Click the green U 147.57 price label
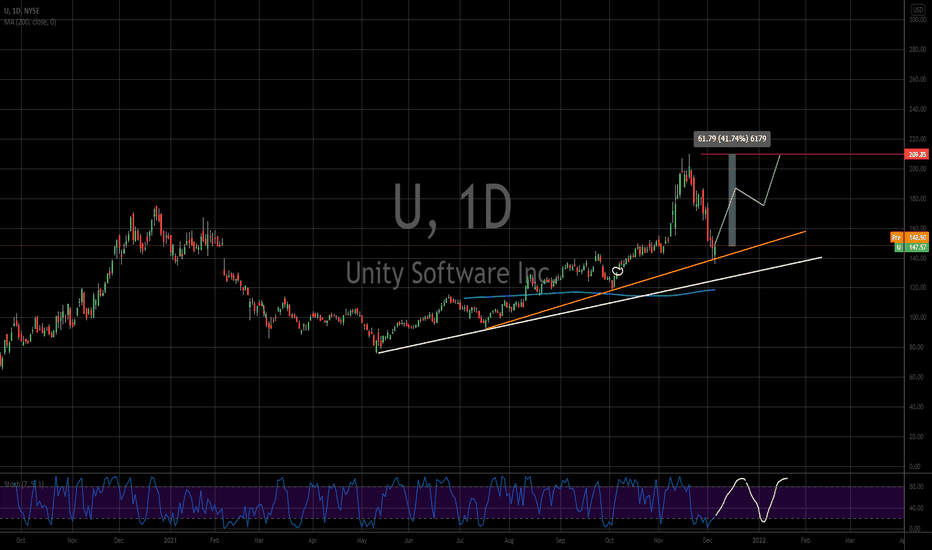Viewport: 932px width, 550px height. pos(911,247)
